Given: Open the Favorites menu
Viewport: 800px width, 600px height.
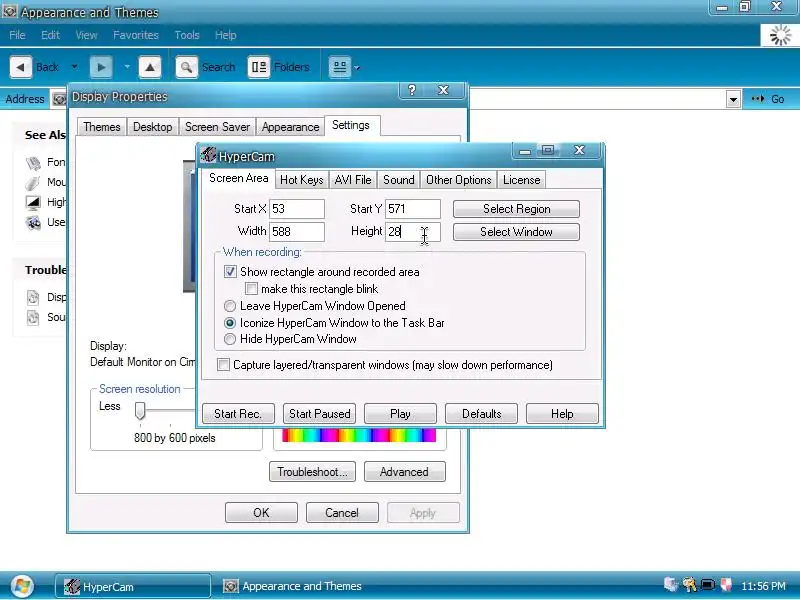Looking at the screenshot, I should click(x=136, y=35).
